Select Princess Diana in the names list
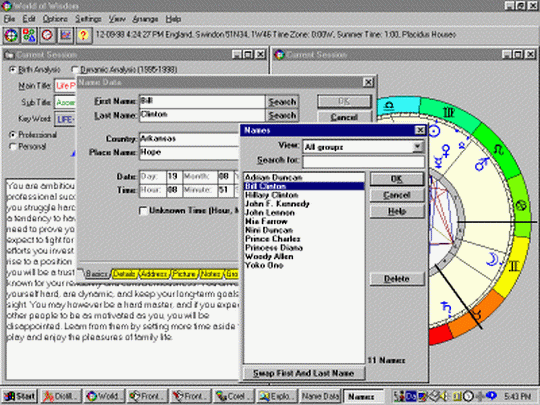 point(304,248)
